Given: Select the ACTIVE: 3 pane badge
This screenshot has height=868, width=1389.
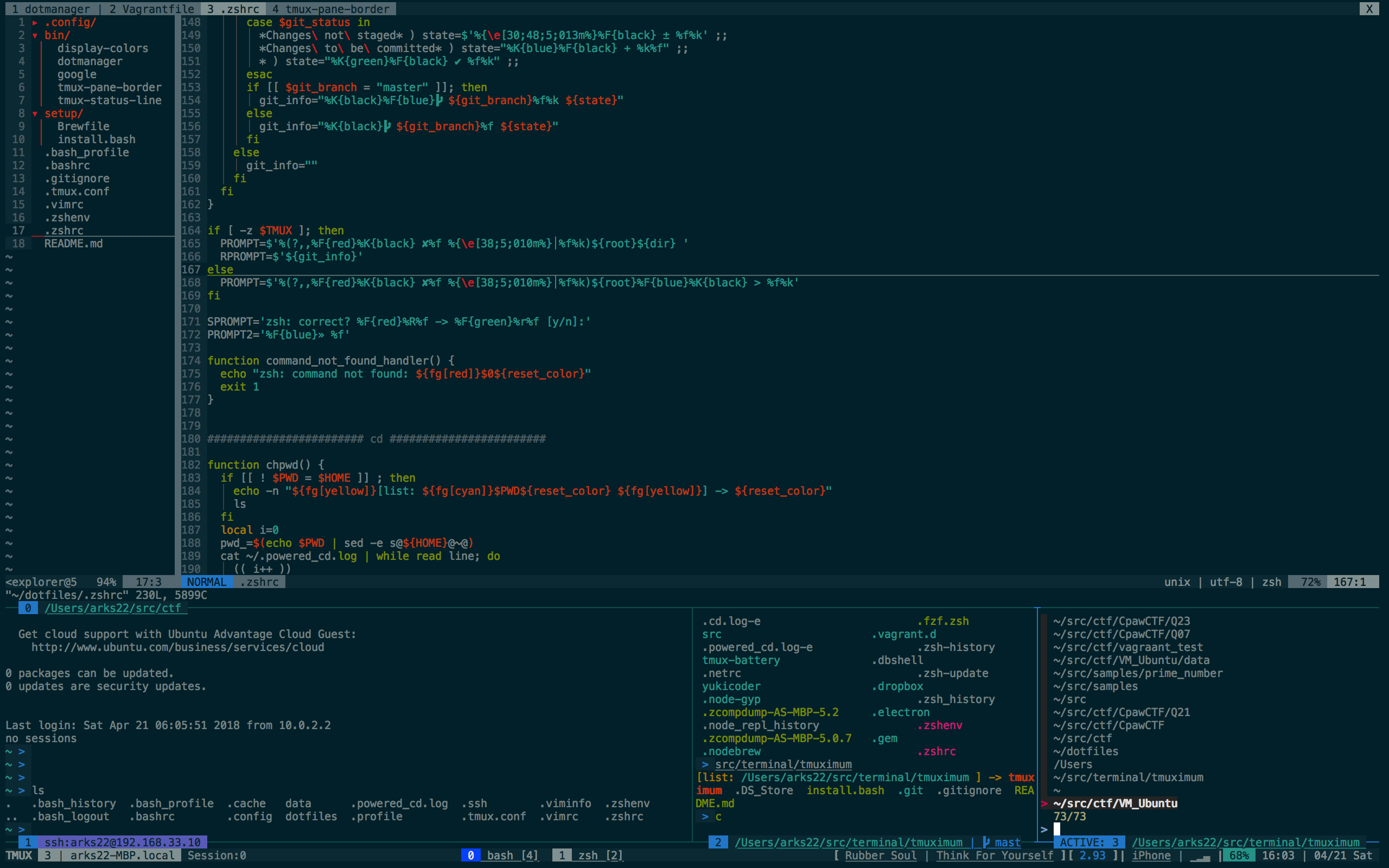Looking at the screenshot, I should [x=1088, y=842].
